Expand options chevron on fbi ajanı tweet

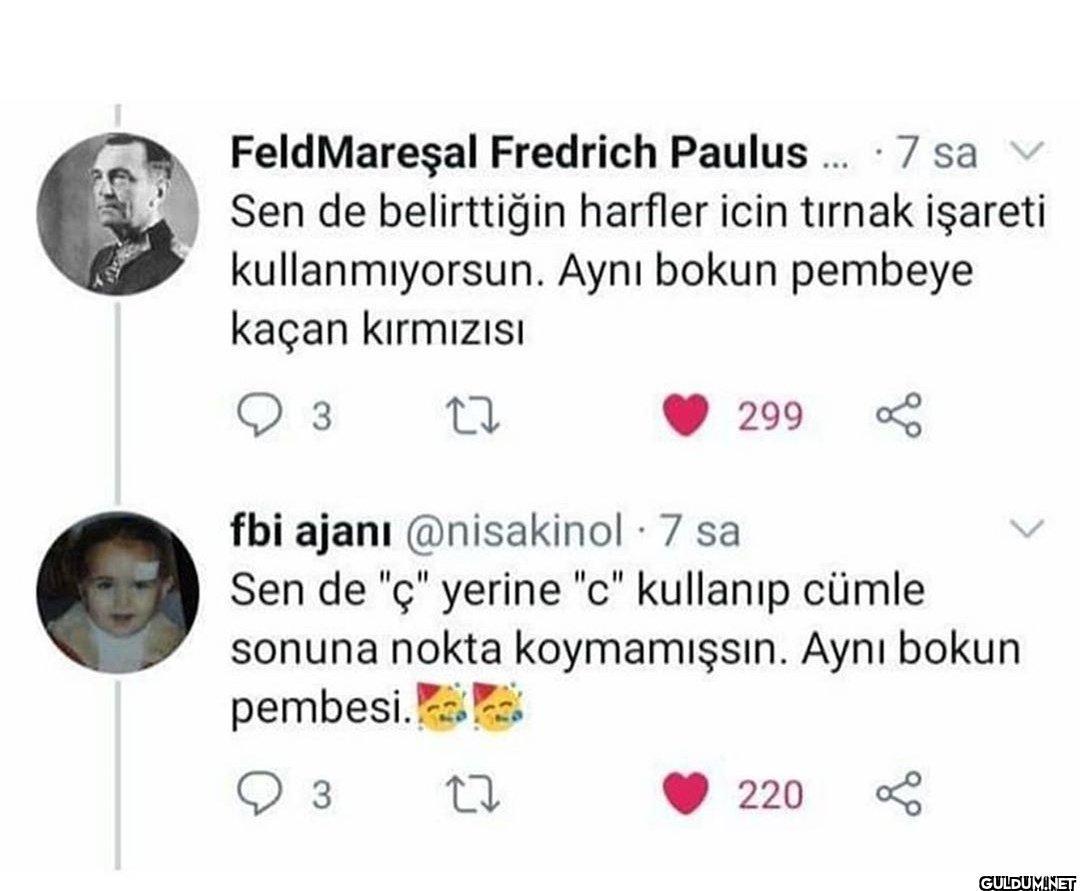(1029, 527)
